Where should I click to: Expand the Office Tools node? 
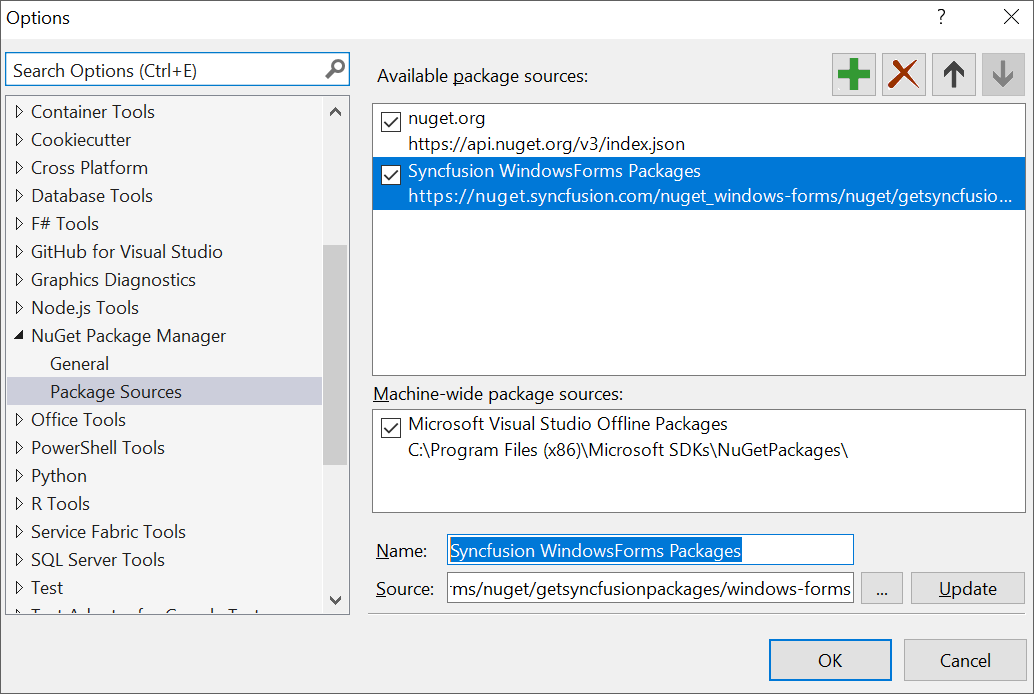[21, 419]
